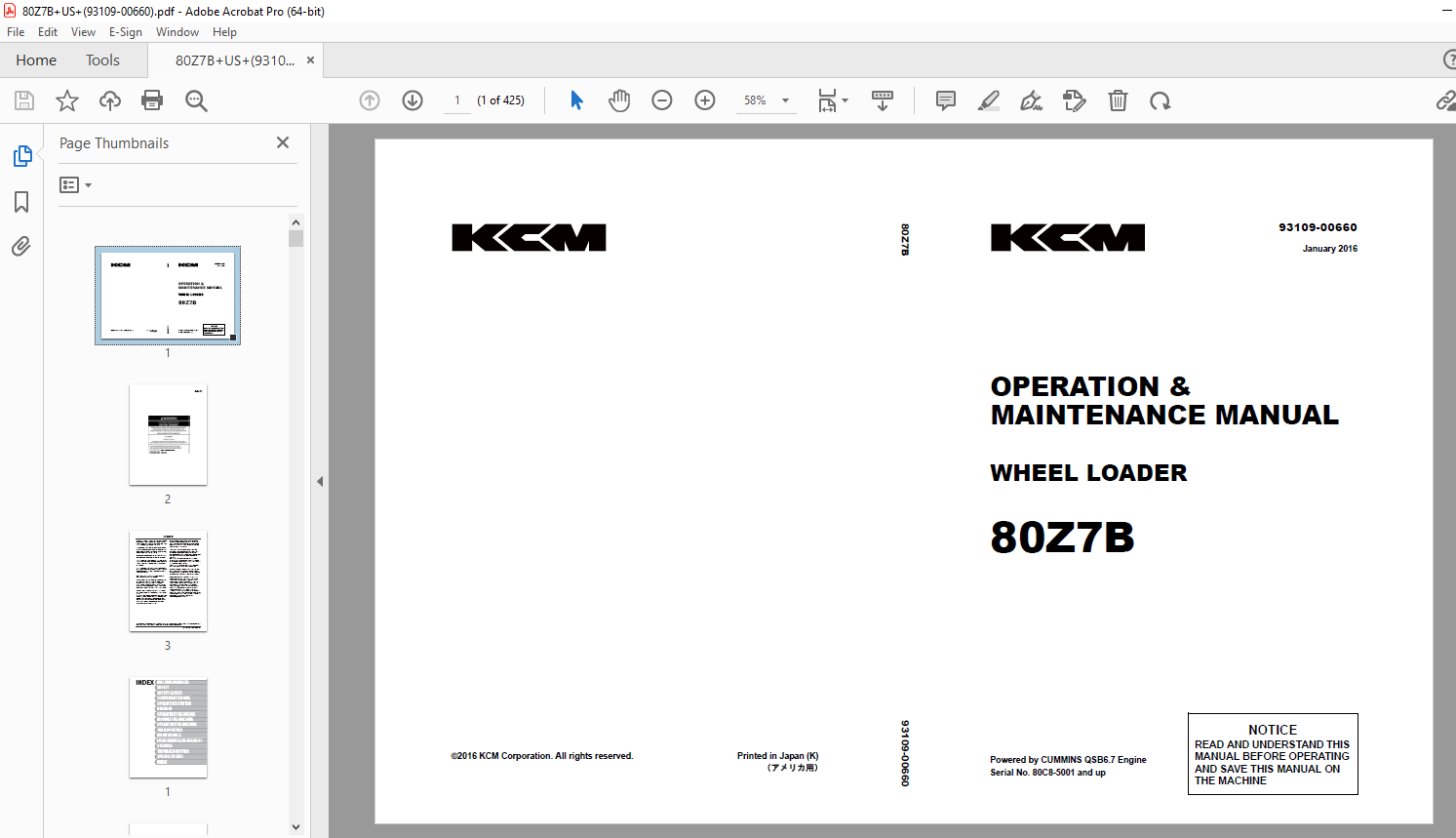Image resolution: width=1456 pixels, height=838 pixels.
Task: Click the 'Serial No. 80C8-5001 and up' line
Action: (1047, 773)
